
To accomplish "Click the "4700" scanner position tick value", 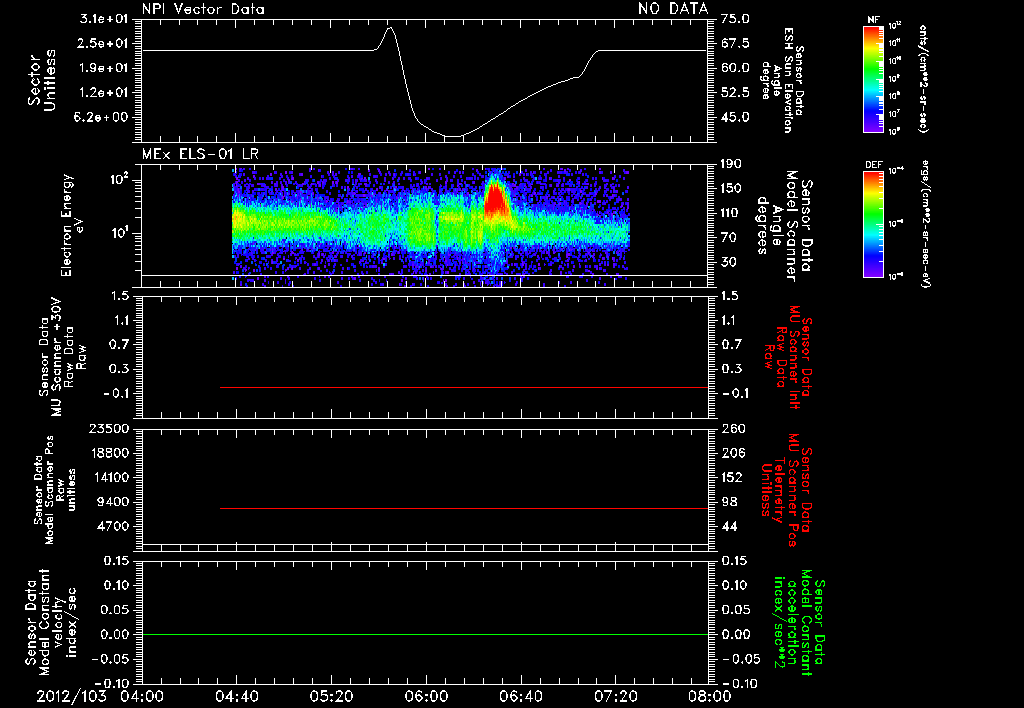I will [112, 526].
